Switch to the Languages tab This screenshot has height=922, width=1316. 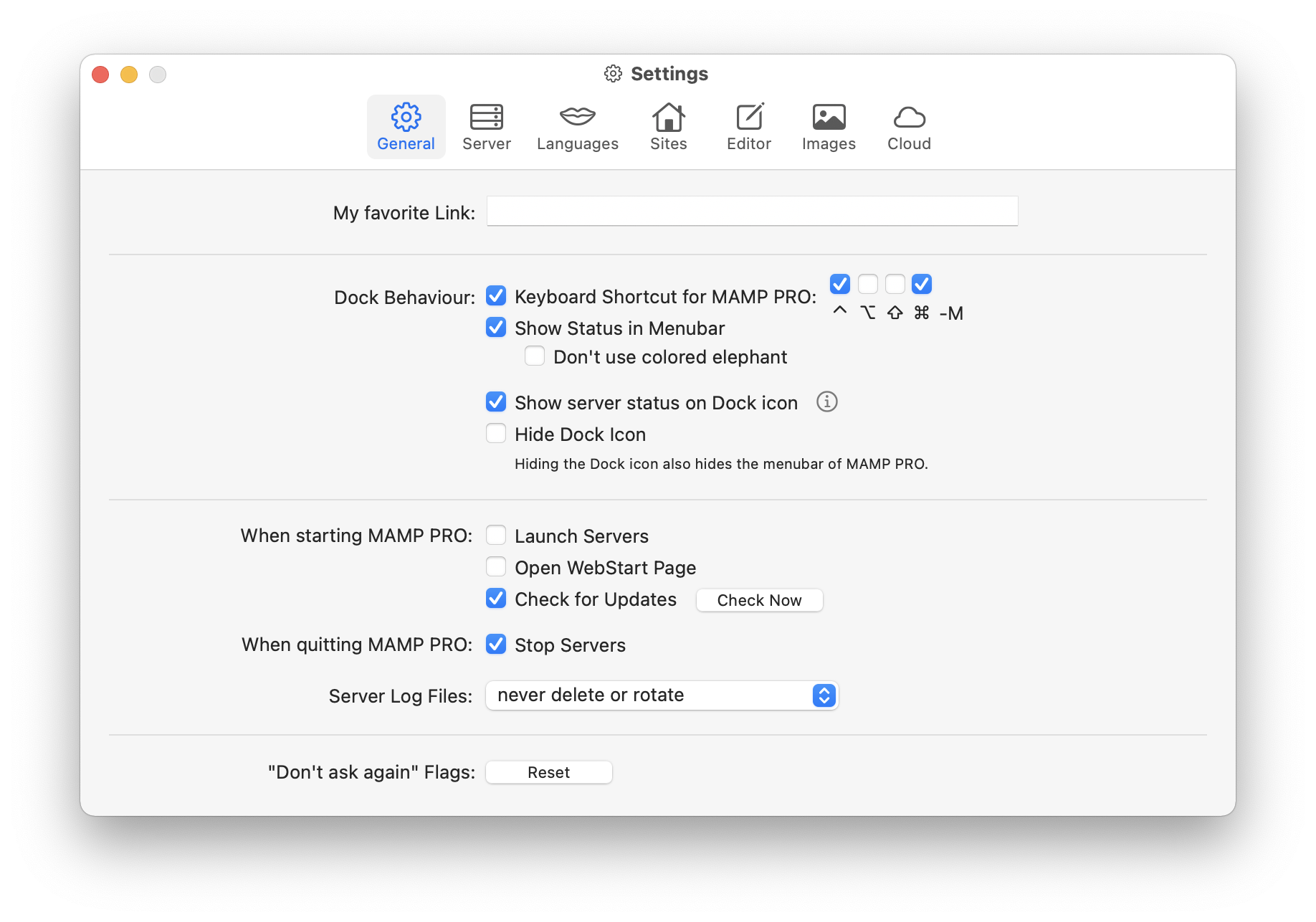pyautogui.click(x=578, y=127)
